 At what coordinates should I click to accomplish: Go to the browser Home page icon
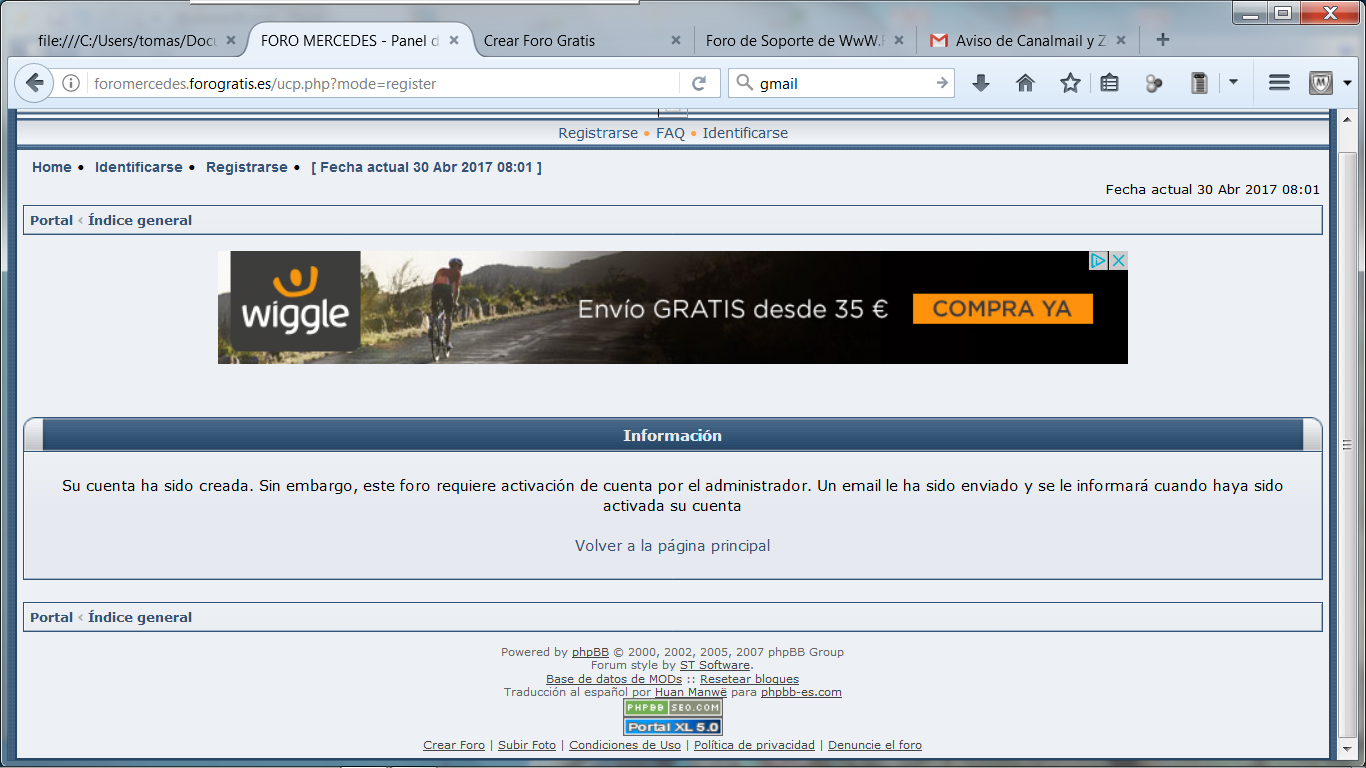click(1025, 84)
